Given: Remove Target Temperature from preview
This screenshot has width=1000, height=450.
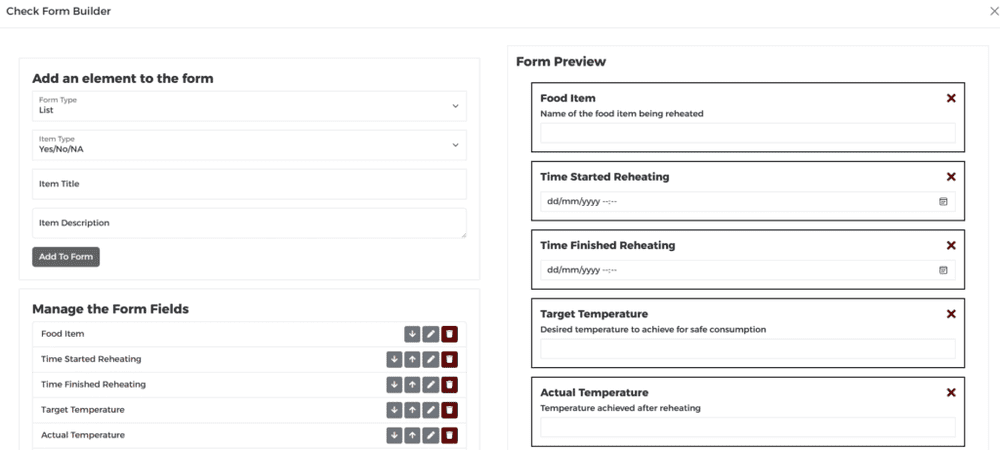Looking at the screenshot, I should (951, 314).
